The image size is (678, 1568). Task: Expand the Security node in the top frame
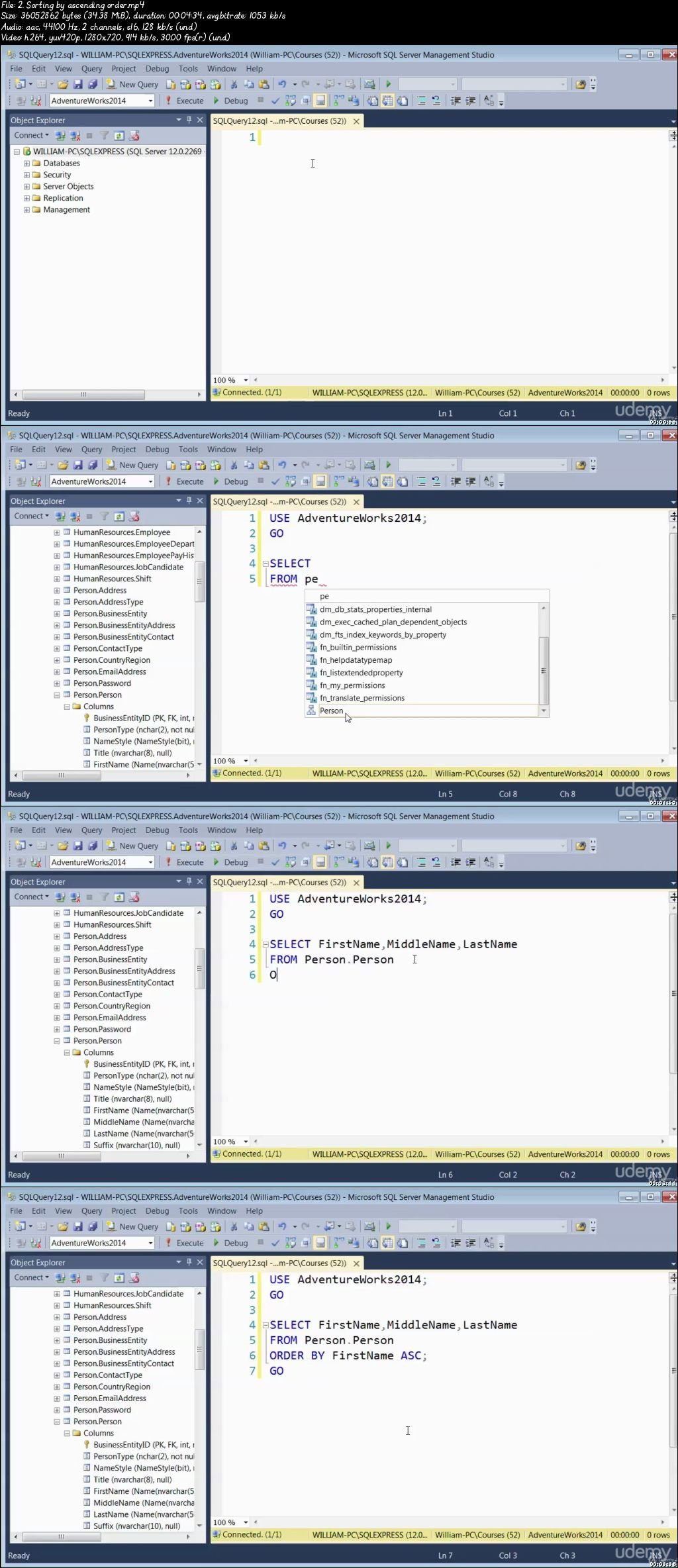pos(26,175)
